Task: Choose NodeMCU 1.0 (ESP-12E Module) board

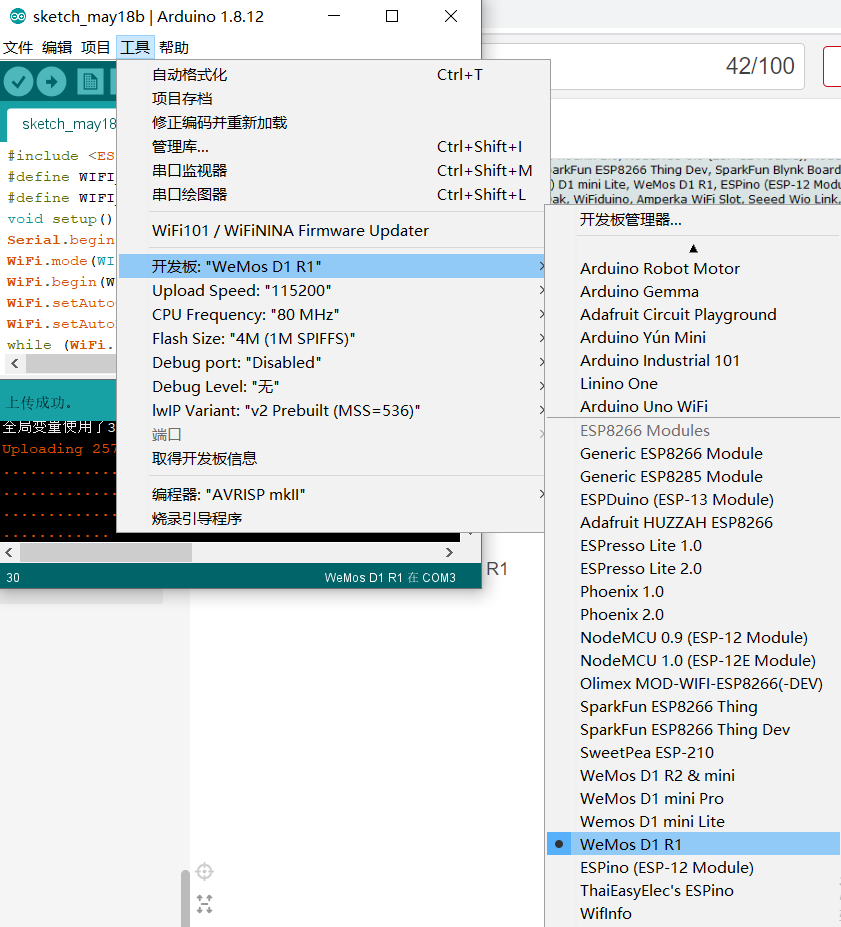Action: [693, 660]
